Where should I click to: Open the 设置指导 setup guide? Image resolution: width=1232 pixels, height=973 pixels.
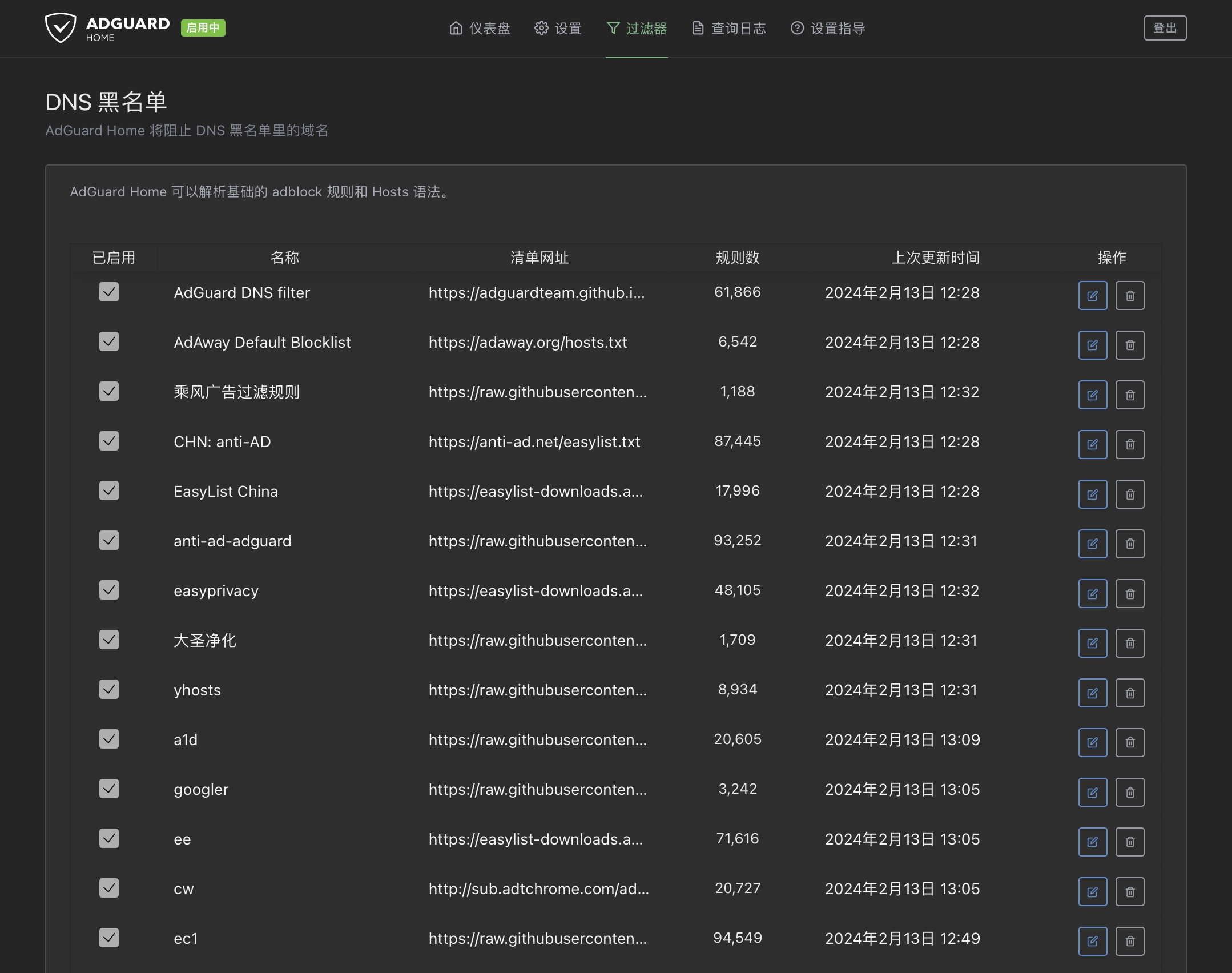828,28
